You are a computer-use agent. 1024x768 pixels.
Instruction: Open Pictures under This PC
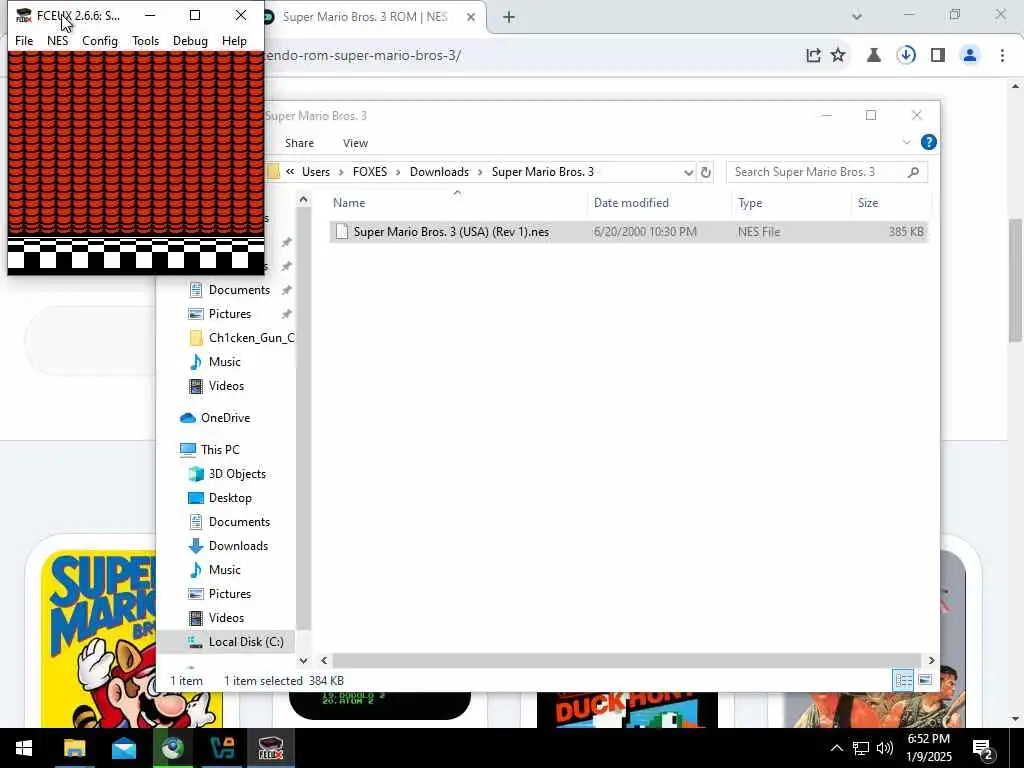(229, 594)
